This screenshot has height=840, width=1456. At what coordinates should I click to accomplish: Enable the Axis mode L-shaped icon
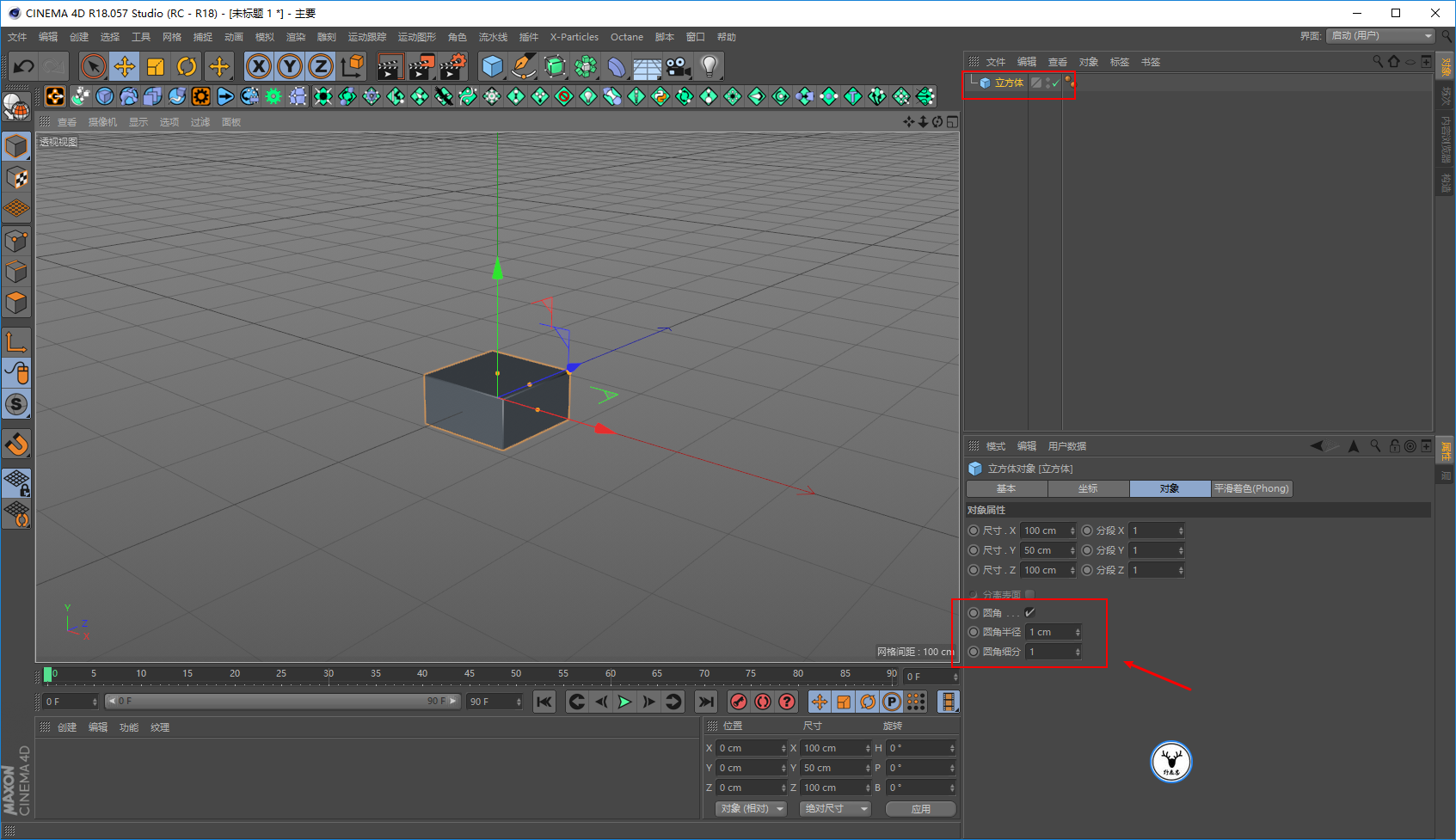[x=16, y=342]
